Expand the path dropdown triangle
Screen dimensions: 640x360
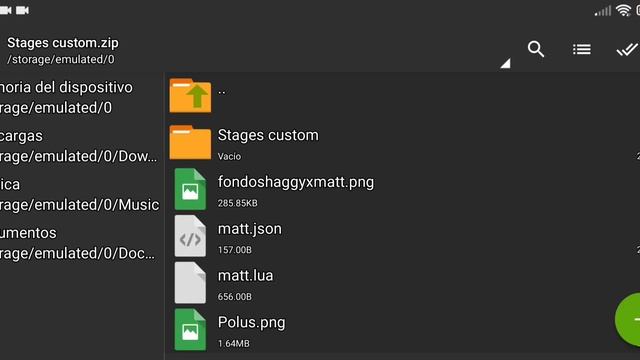pos(505,63)
